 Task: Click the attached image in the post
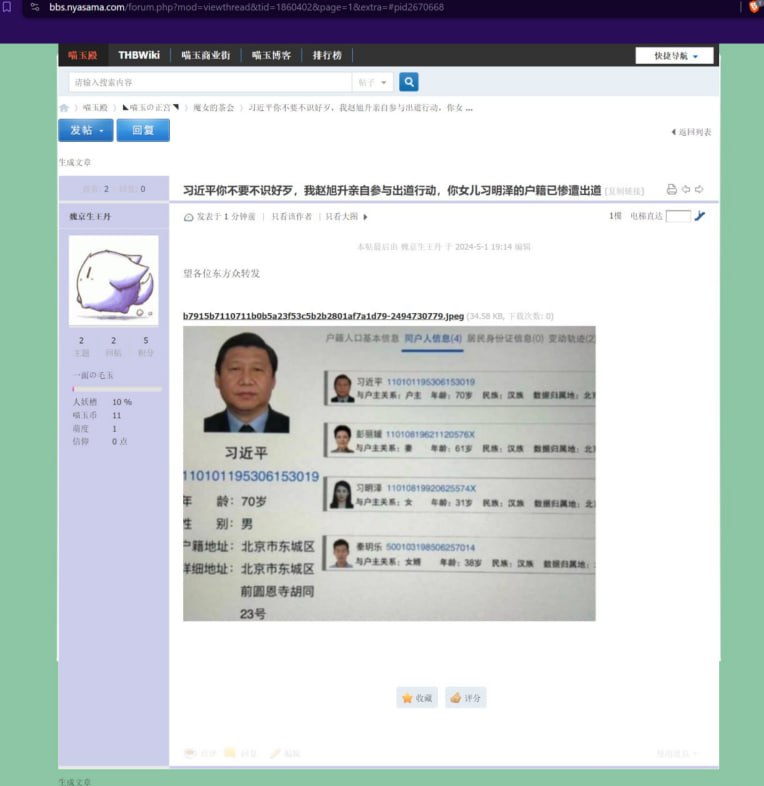389,474
